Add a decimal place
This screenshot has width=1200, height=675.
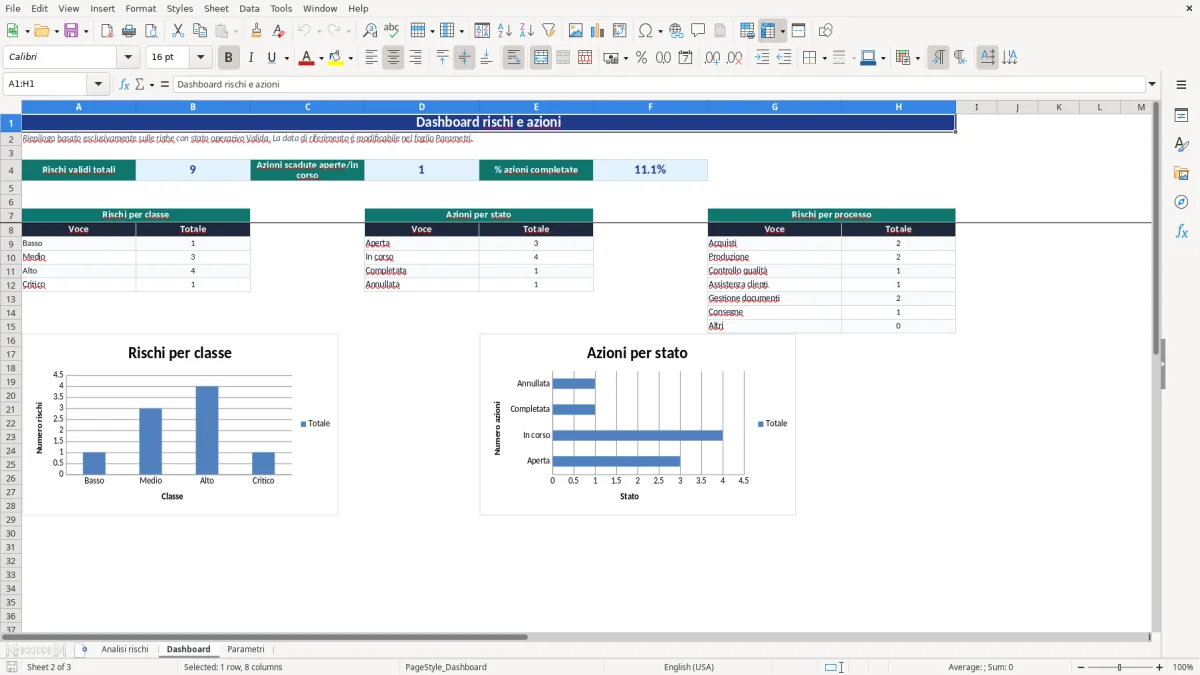(x=712, y=58)
